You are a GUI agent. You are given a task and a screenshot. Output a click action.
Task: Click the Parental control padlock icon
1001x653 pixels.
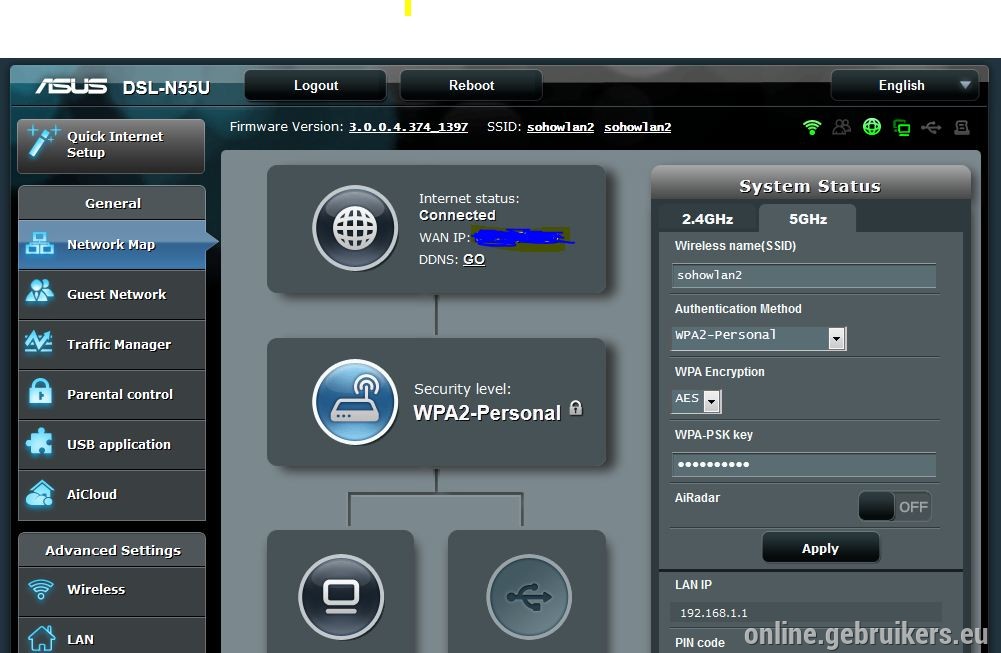(40, 391)
